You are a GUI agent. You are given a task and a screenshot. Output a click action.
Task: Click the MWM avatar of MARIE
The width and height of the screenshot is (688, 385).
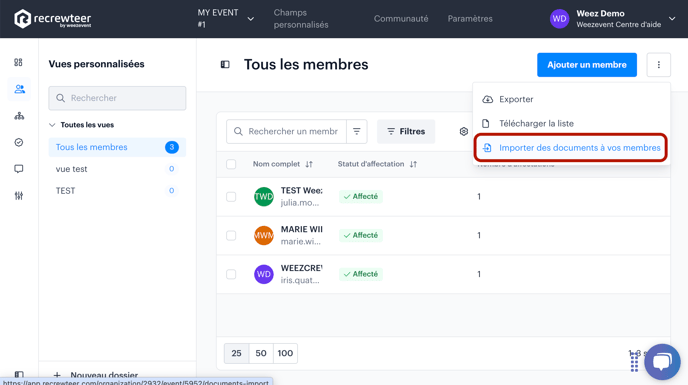click(x=264, y=235)
